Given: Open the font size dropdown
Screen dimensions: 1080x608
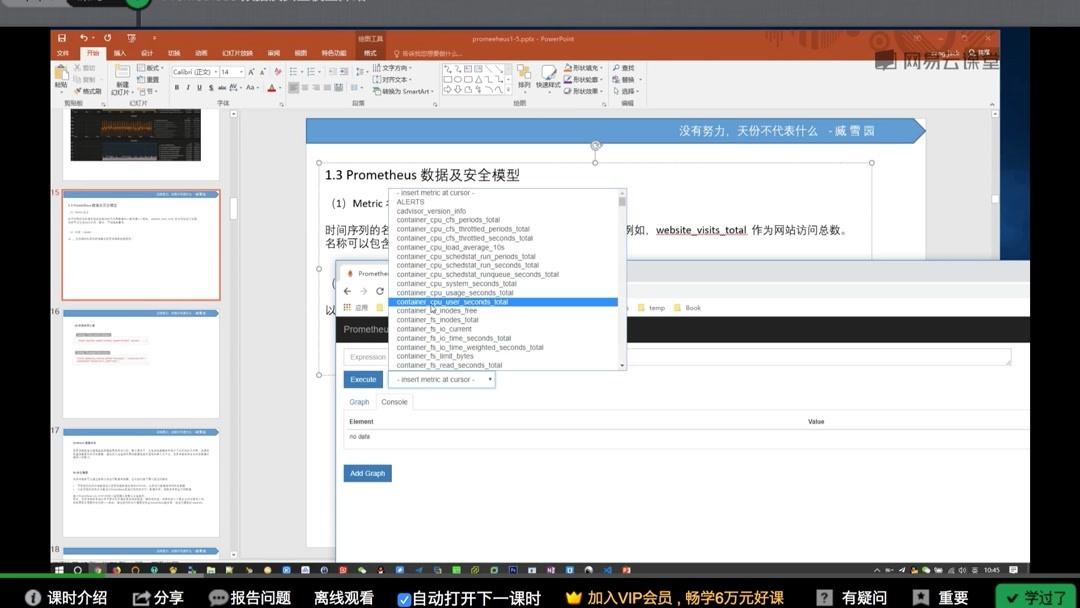Looking at the screenshot, I should click(241, 72).
